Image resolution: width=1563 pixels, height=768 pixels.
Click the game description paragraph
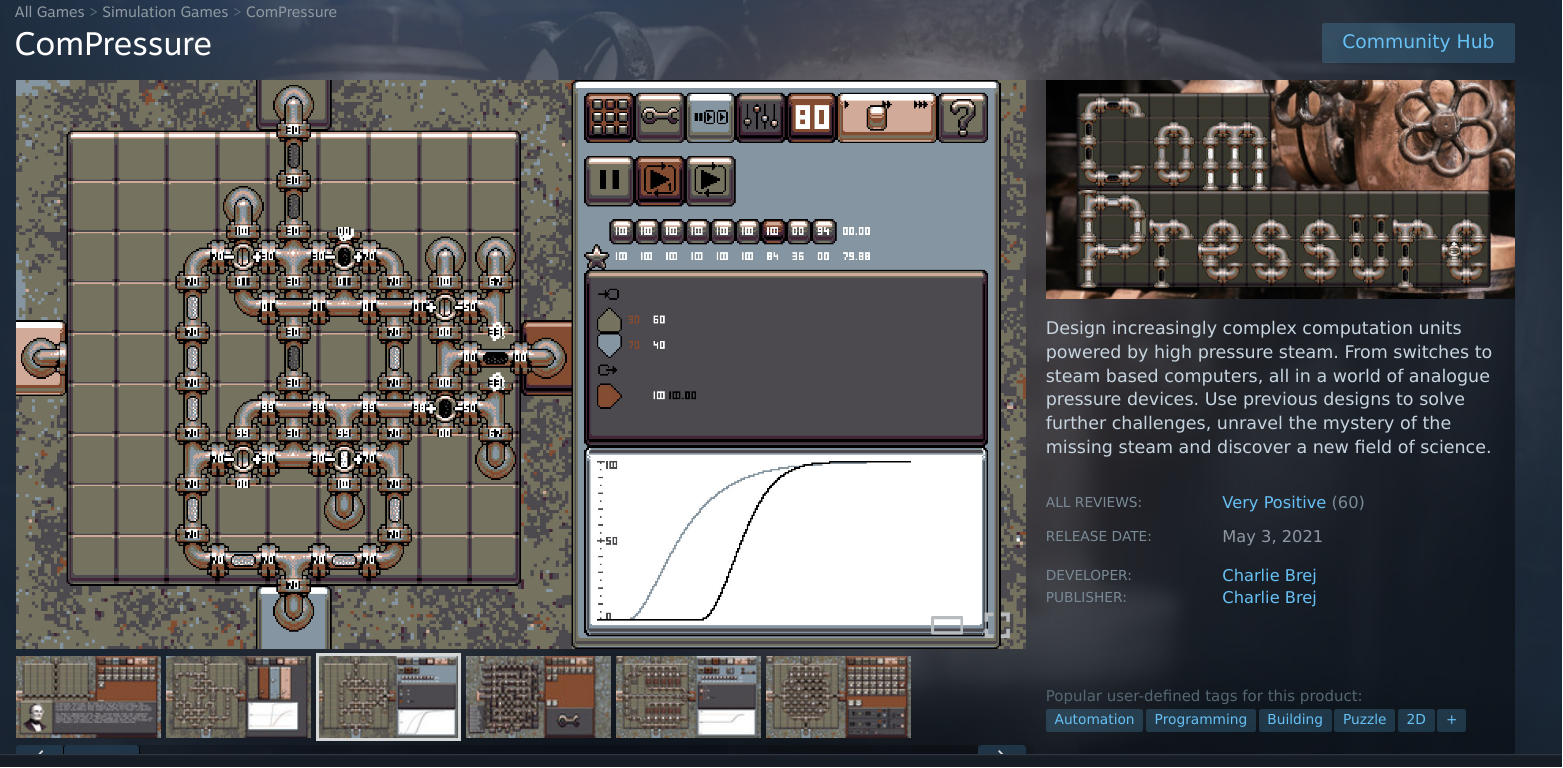[x=1269, y=388]
